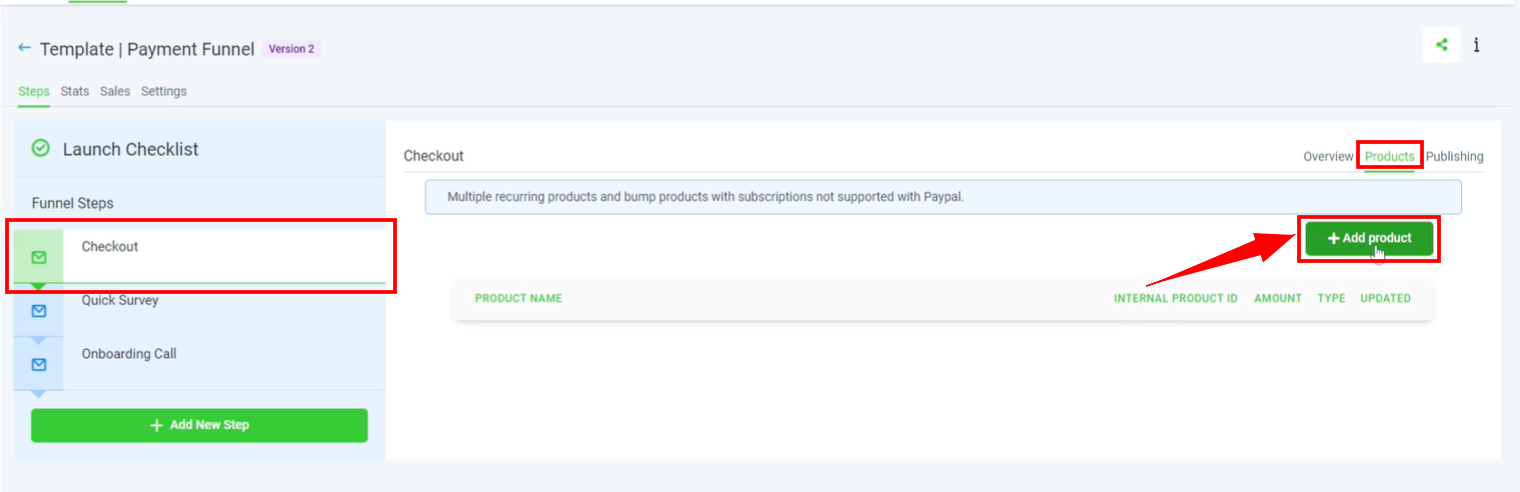Sort by the Amount column header
Viewport: 1520px width, 492px height.
(x=1278, y=298)
